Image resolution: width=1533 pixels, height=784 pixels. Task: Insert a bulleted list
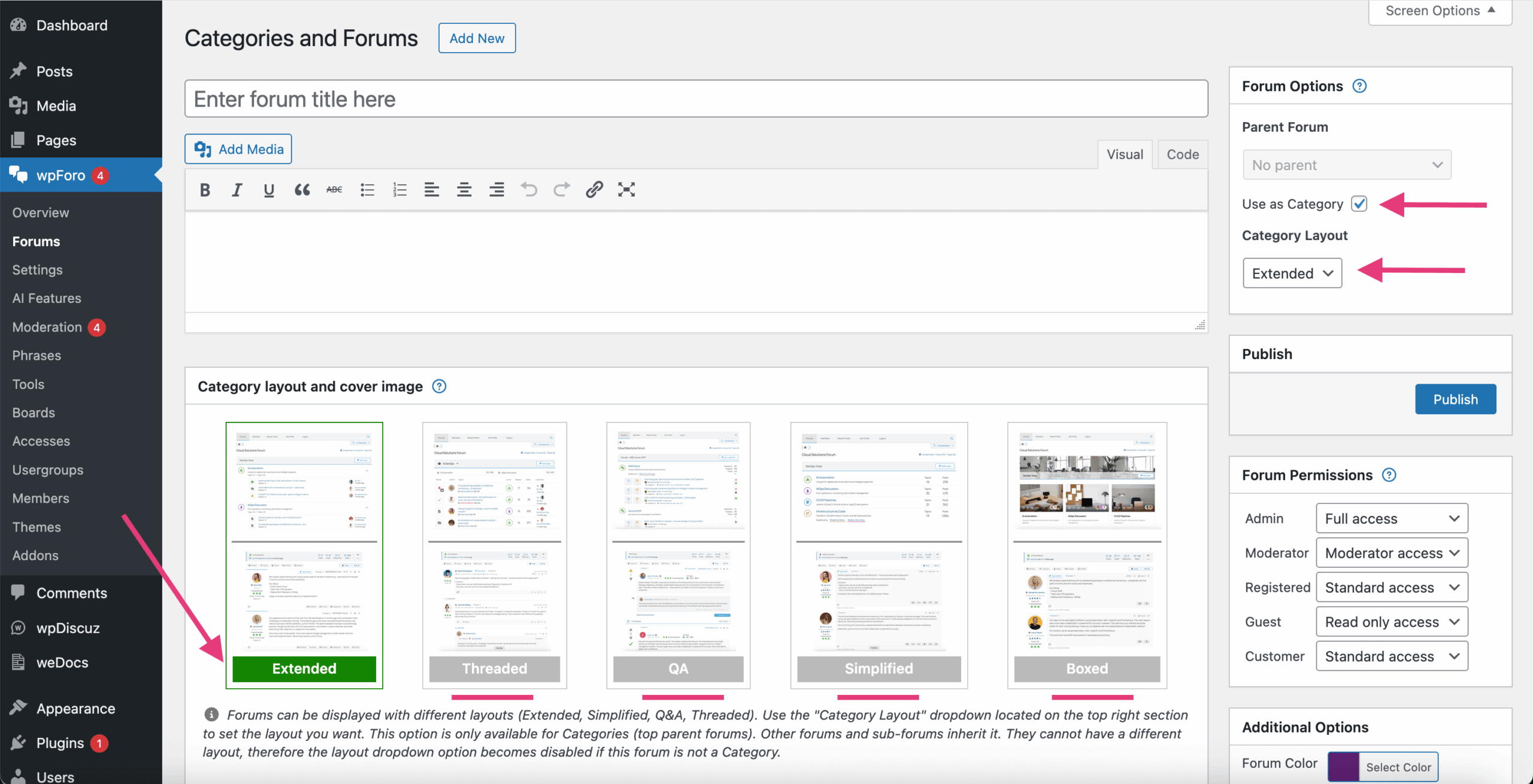point(367,190)
